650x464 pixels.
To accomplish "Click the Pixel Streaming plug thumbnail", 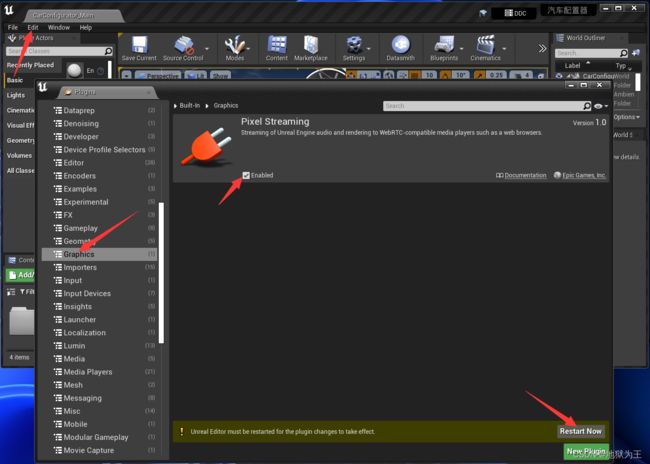I will click(207, 147).
